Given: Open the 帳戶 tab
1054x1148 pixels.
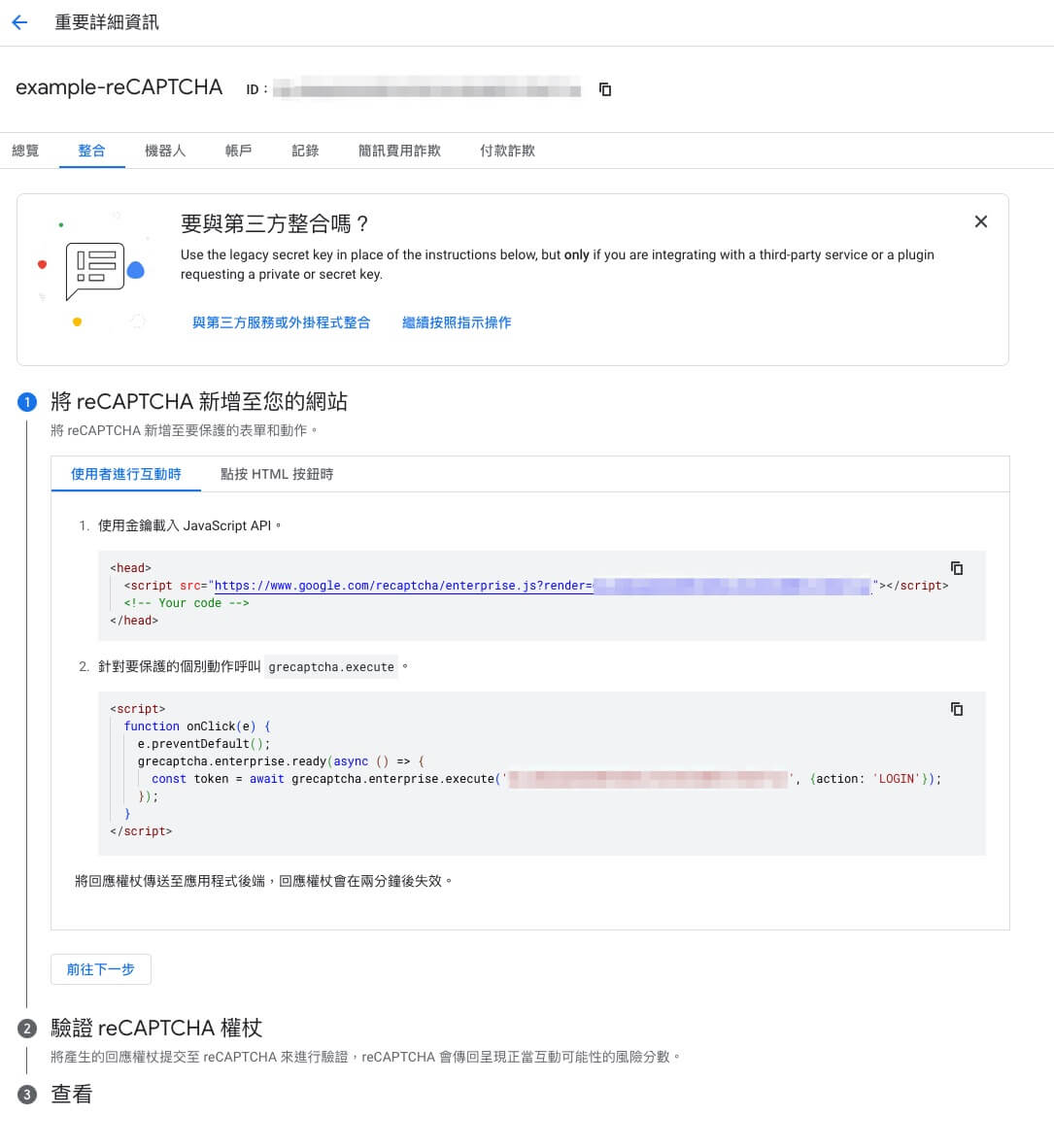Looking at the screenshot, I should [x=238, y=151].
